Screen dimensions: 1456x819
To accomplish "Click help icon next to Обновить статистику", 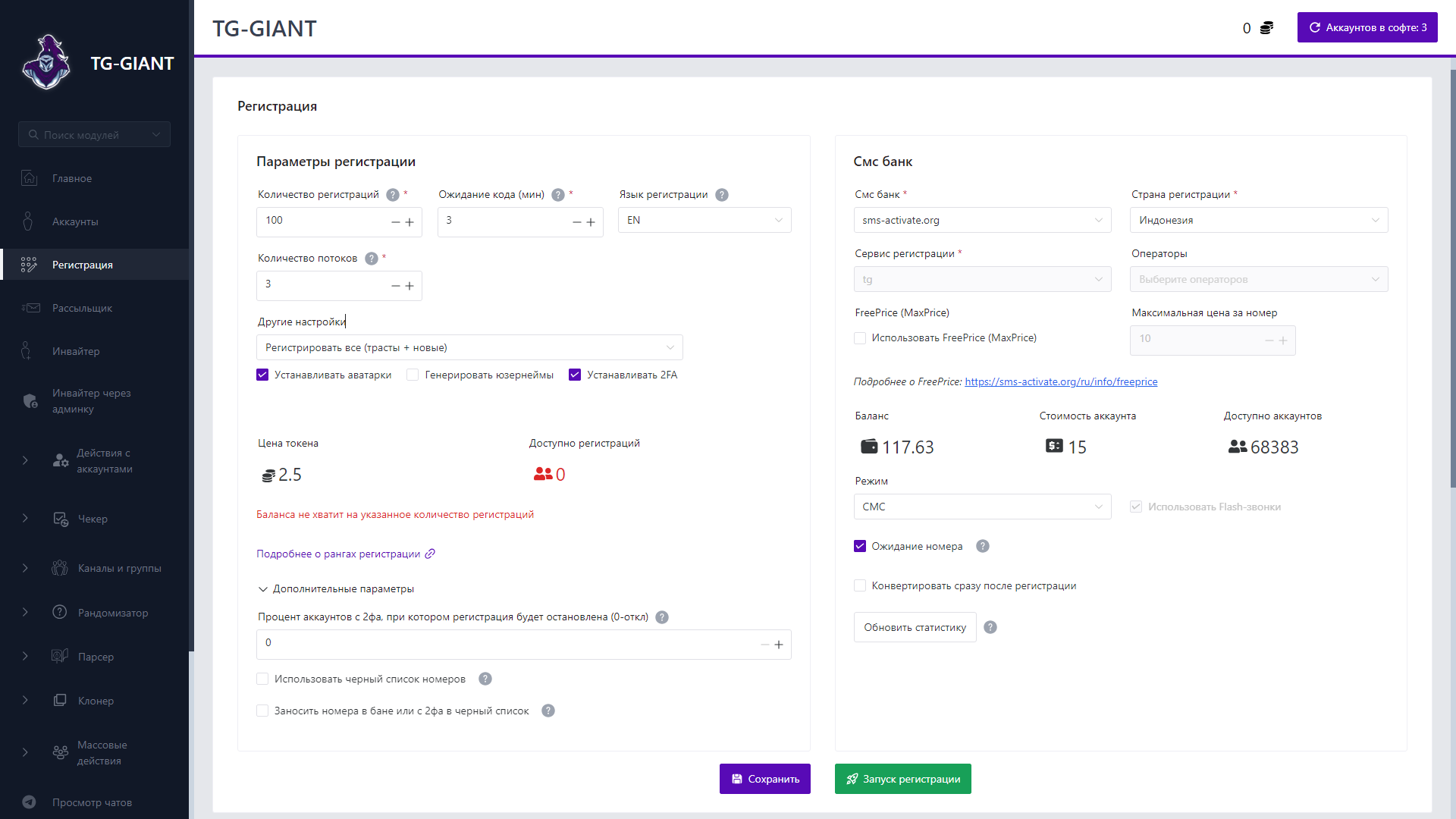I will [x=990, y=627].
